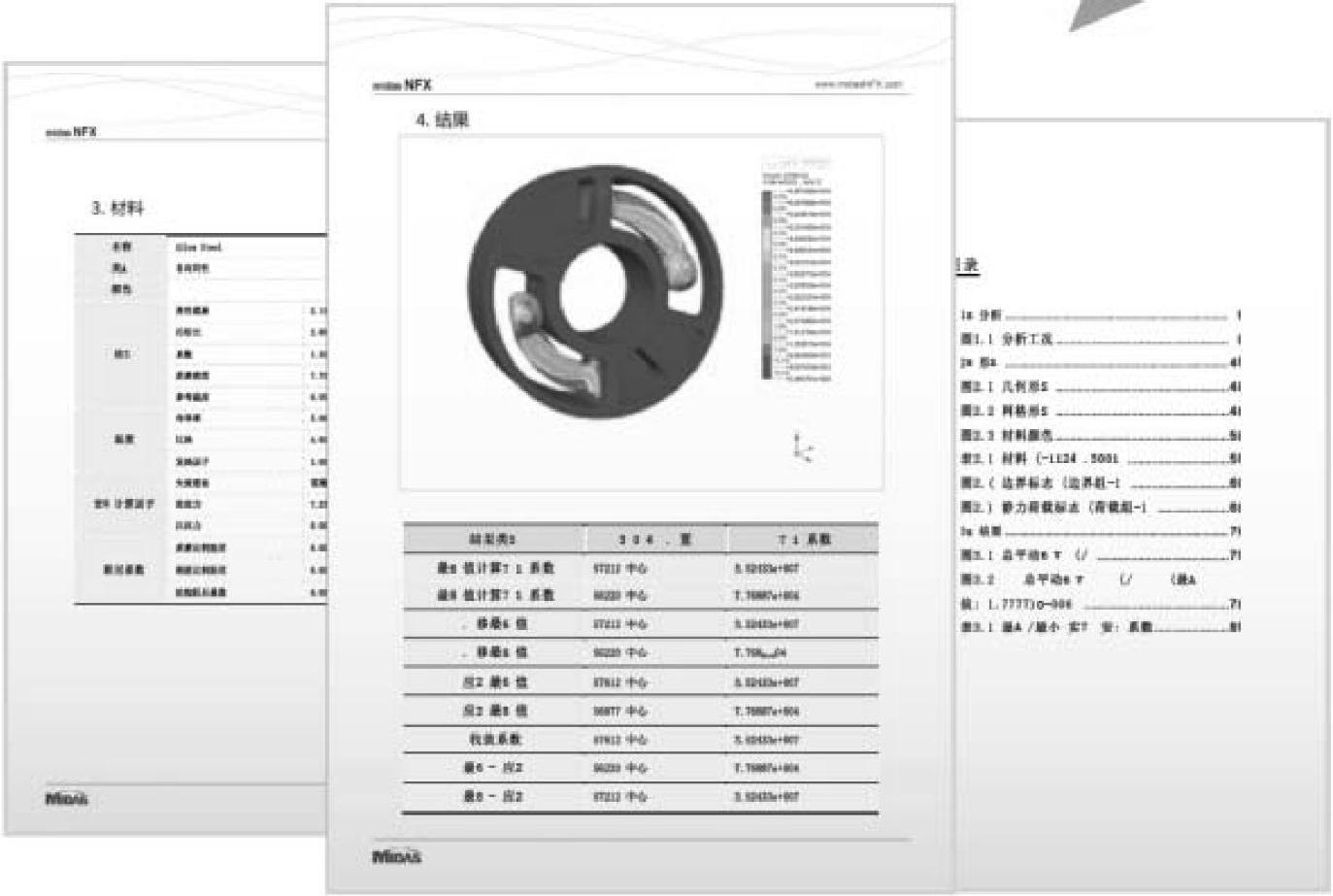Select the "3. 材料" heading on the left page
1333x896 pixels.
point(117,208)
